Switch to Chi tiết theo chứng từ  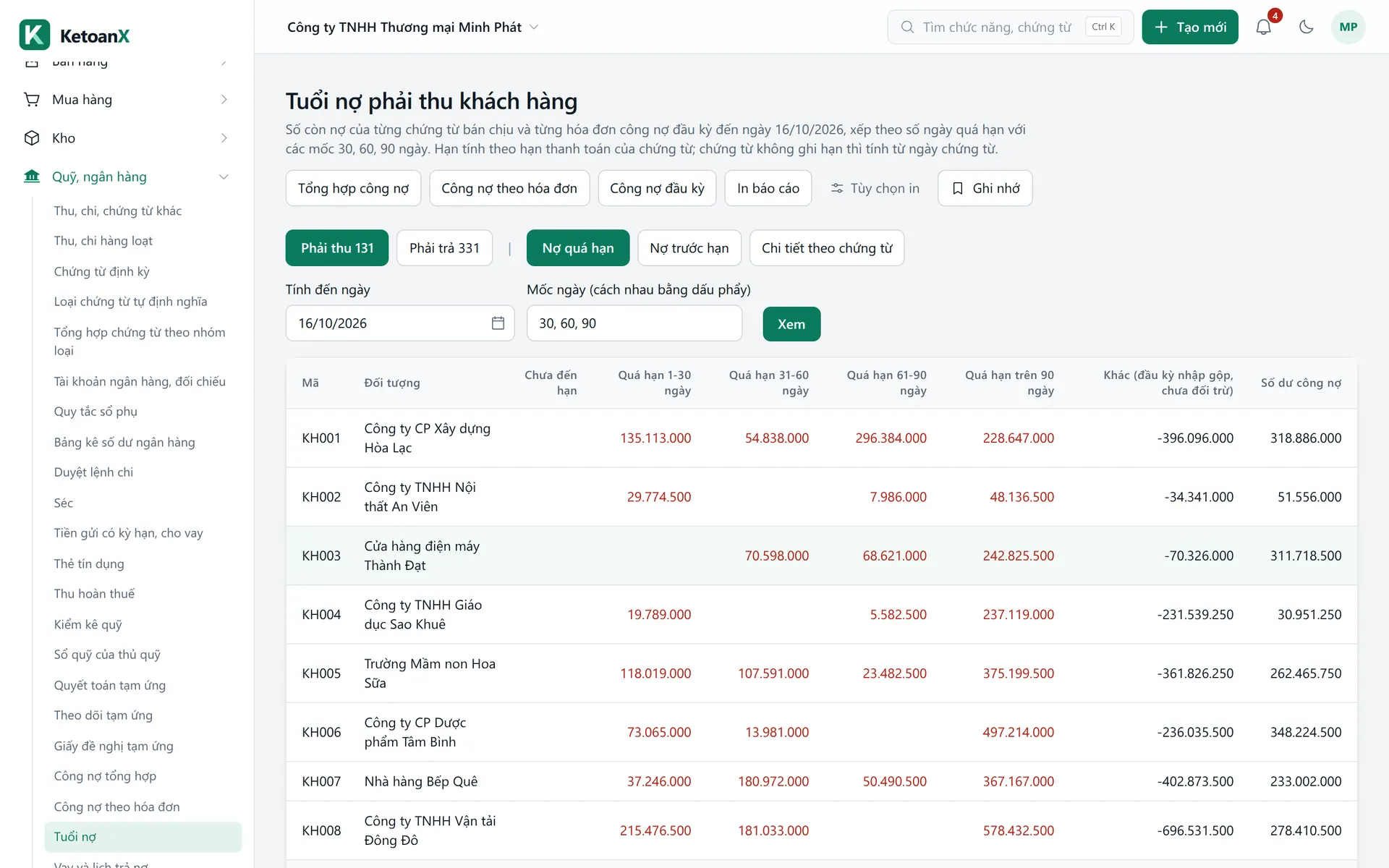tap(827, 248)
